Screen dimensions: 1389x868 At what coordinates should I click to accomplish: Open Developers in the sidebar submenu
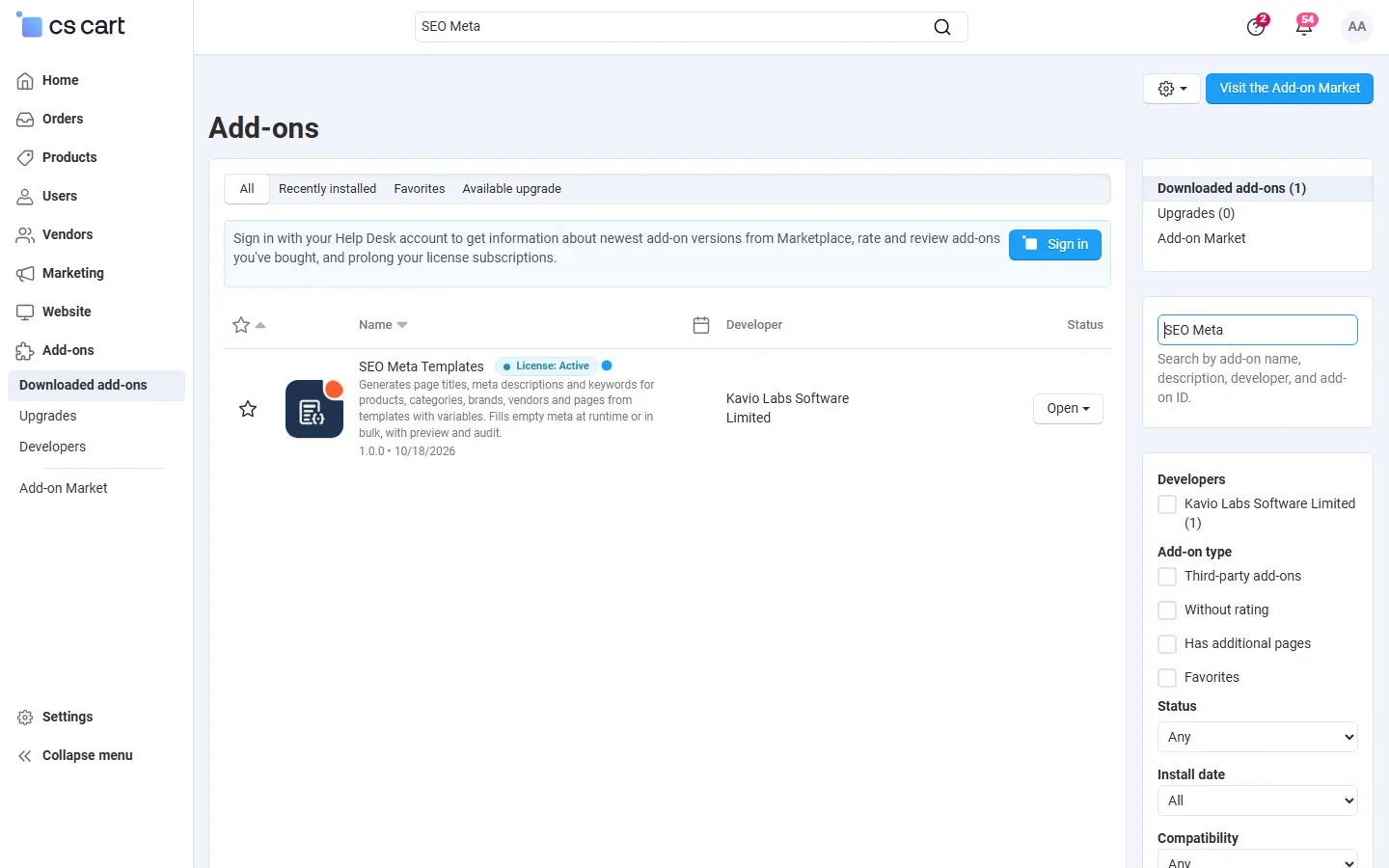pyautogui.click(x=53, y=448)
